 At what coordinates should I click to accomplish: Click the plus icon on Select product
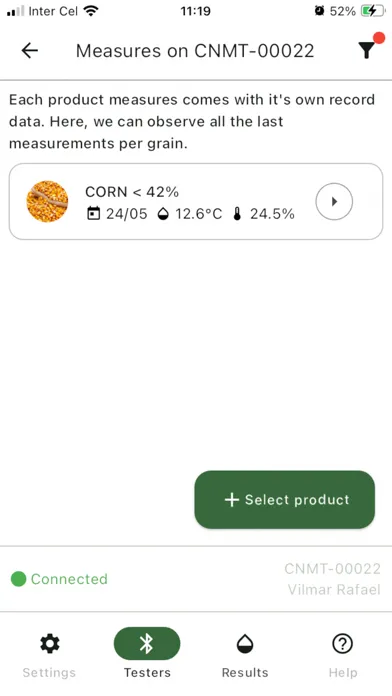[232, 500]
